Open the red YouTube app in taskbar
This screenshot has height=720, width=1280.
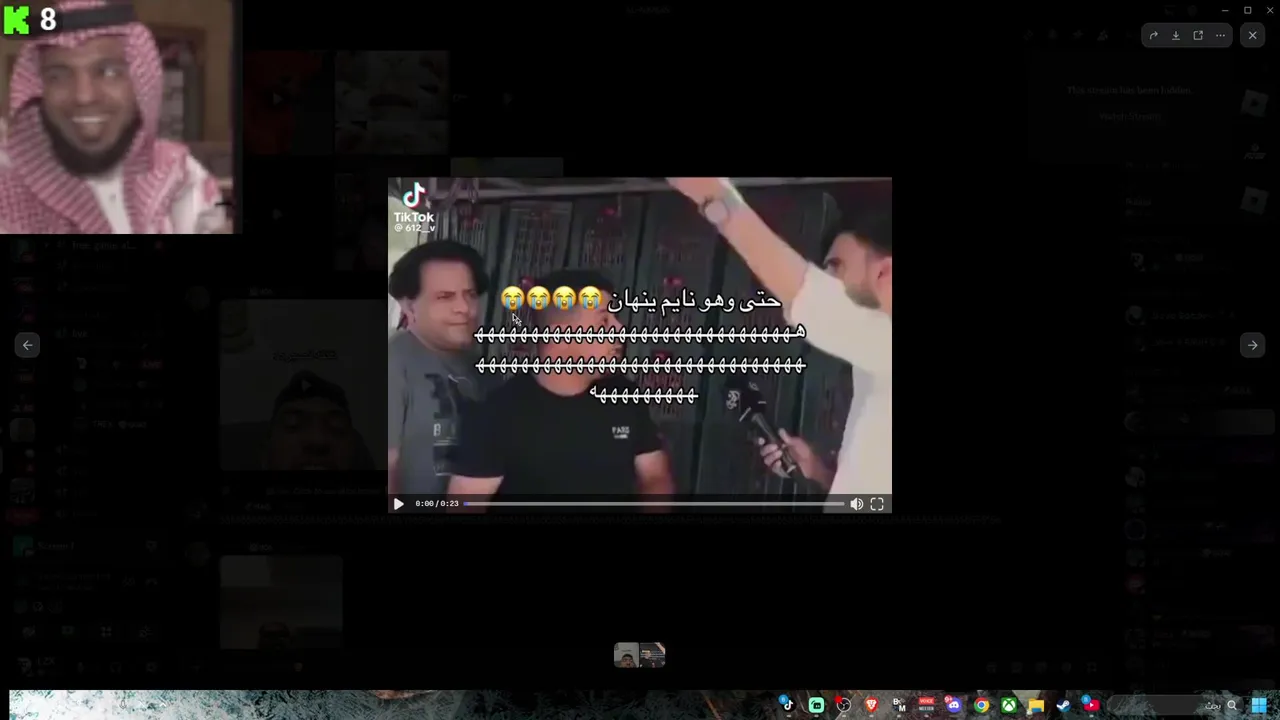point(1090,705)
